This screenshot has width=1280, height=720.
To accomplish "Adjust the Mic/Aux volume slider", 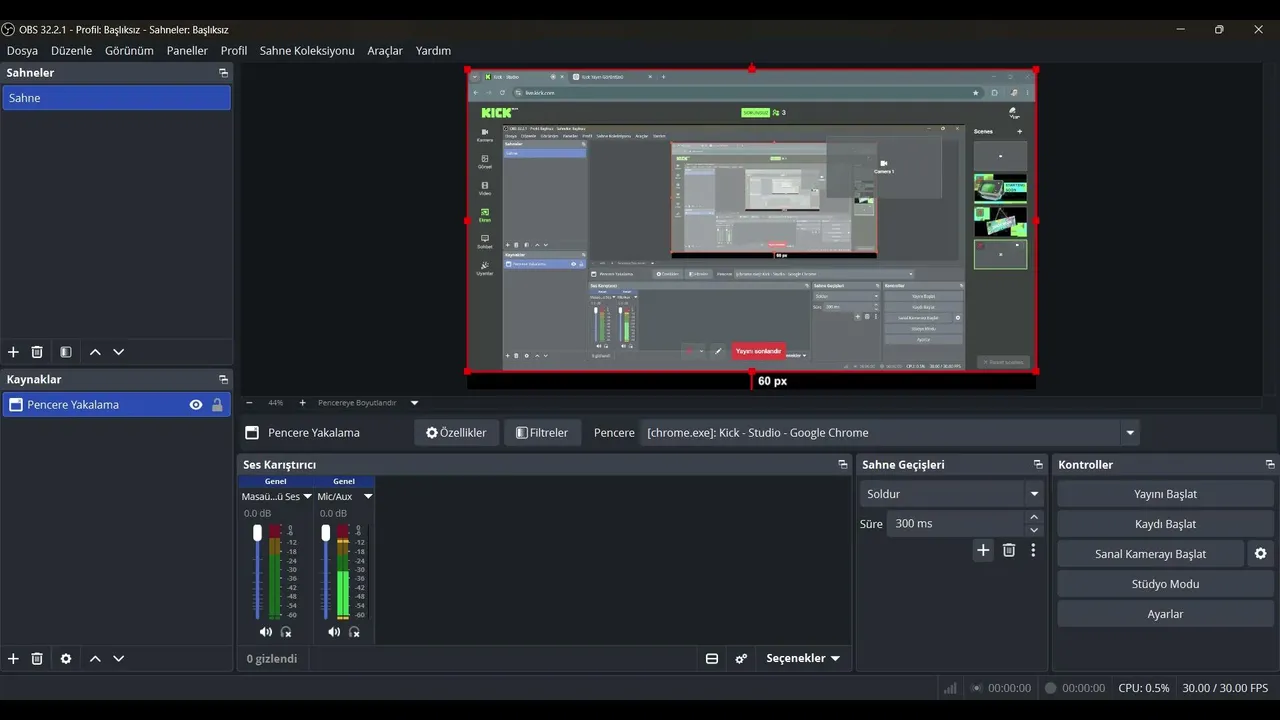I will coord(325,533).
